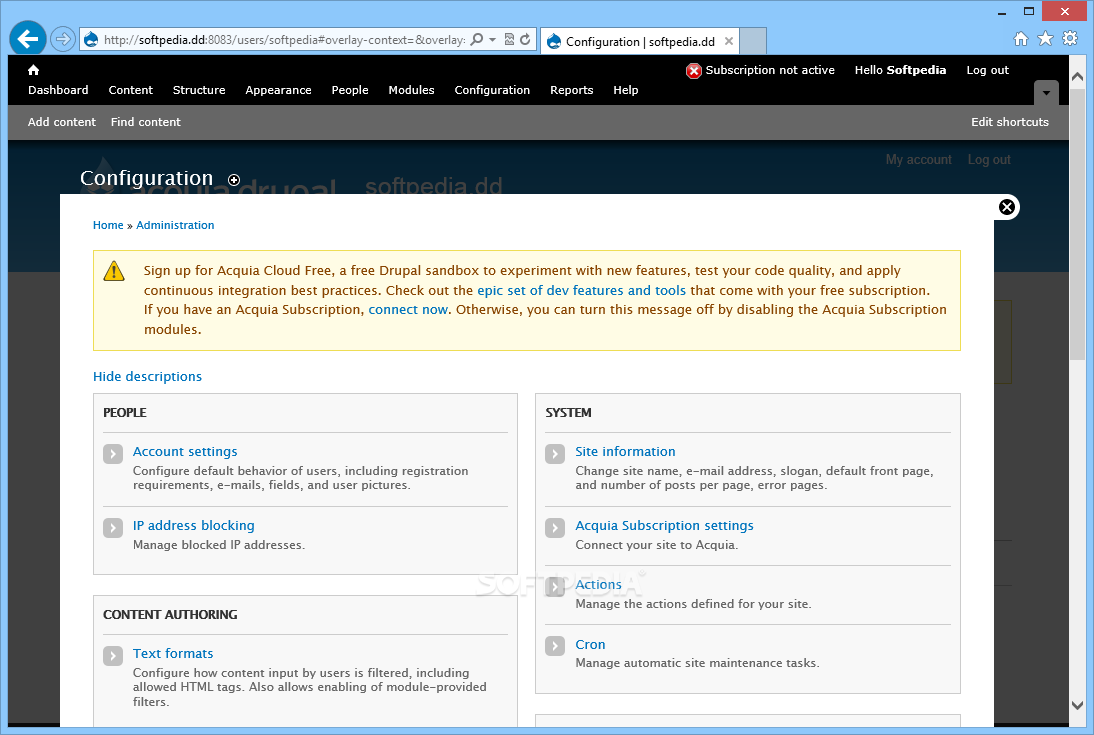Click the Find content shortcut
Viewport: 1094px width, 735px height.
[145, 122]
